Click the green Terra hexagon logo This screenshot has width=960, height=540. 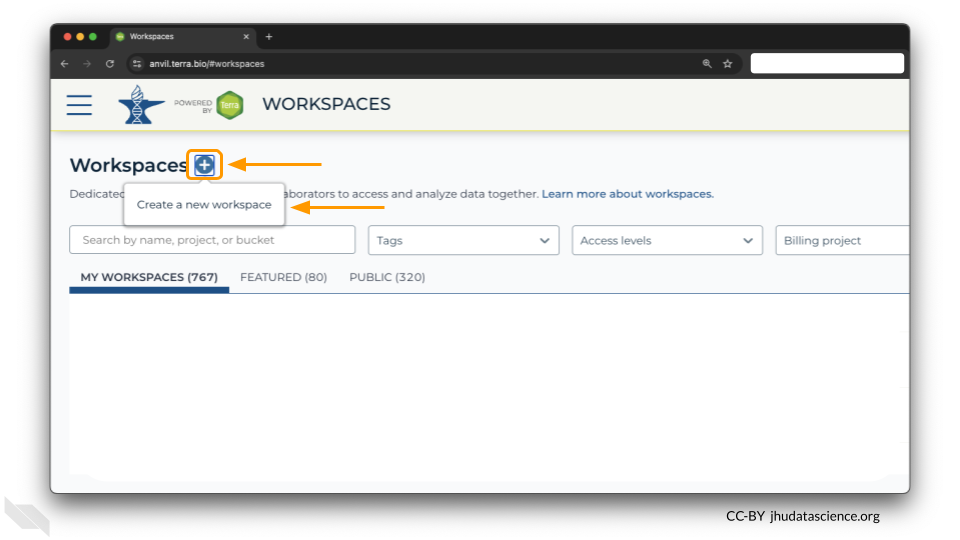tap(230, 105)
